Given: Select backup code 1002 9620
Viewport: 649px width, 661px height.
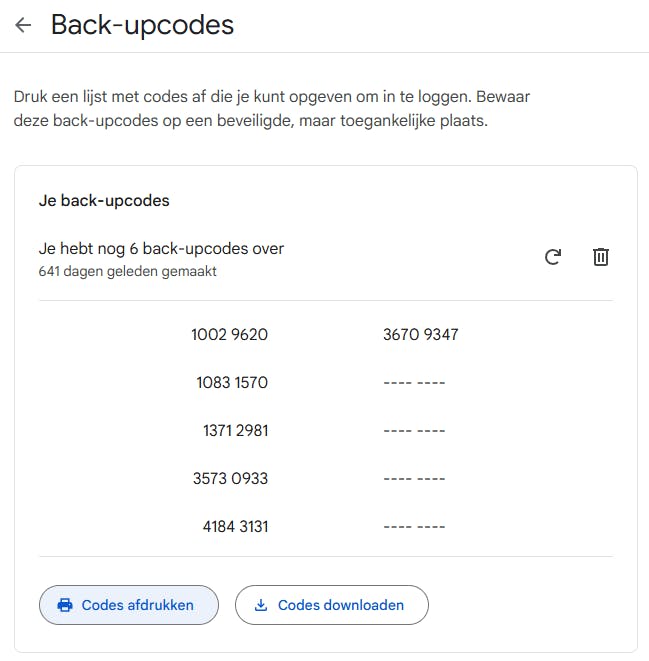Looking at the screenshot, I should point(229,334).
